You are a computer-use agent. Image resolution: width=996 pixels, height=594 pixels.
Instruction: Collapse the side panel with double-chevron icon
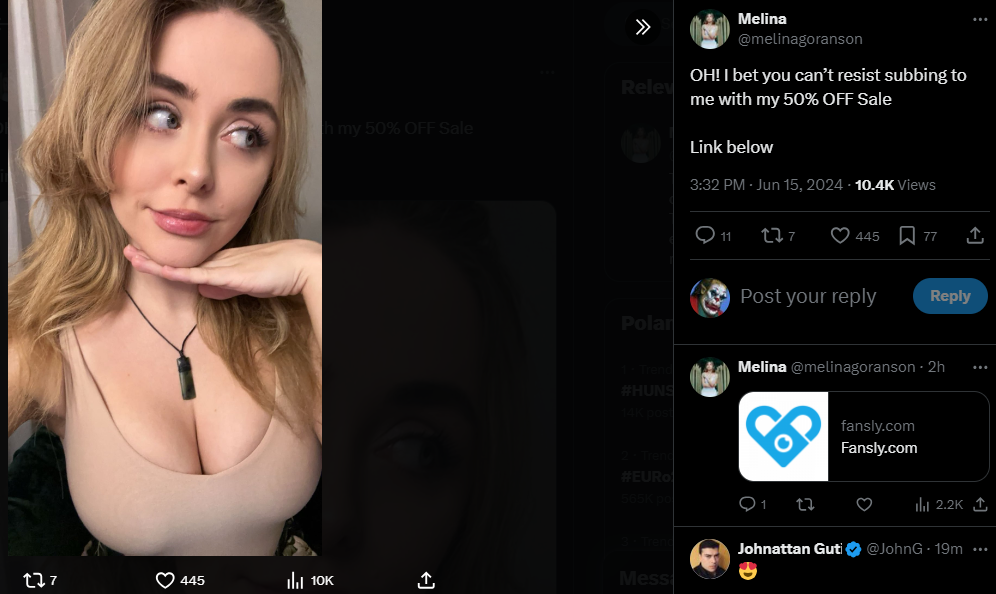[643, 27]
